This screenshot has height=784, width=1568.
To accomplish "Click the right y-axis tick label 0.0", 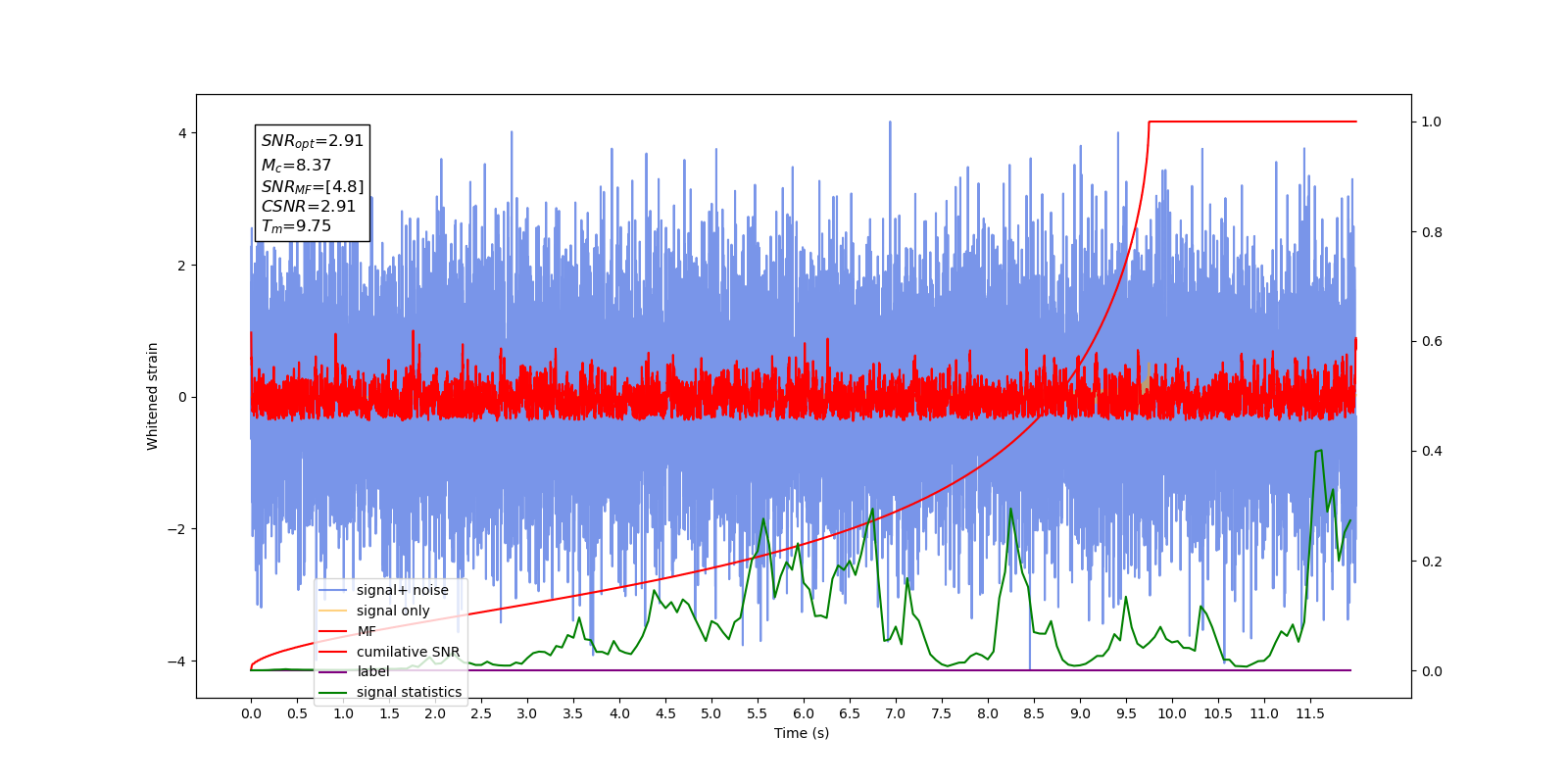I will [x=1432, y=671].
